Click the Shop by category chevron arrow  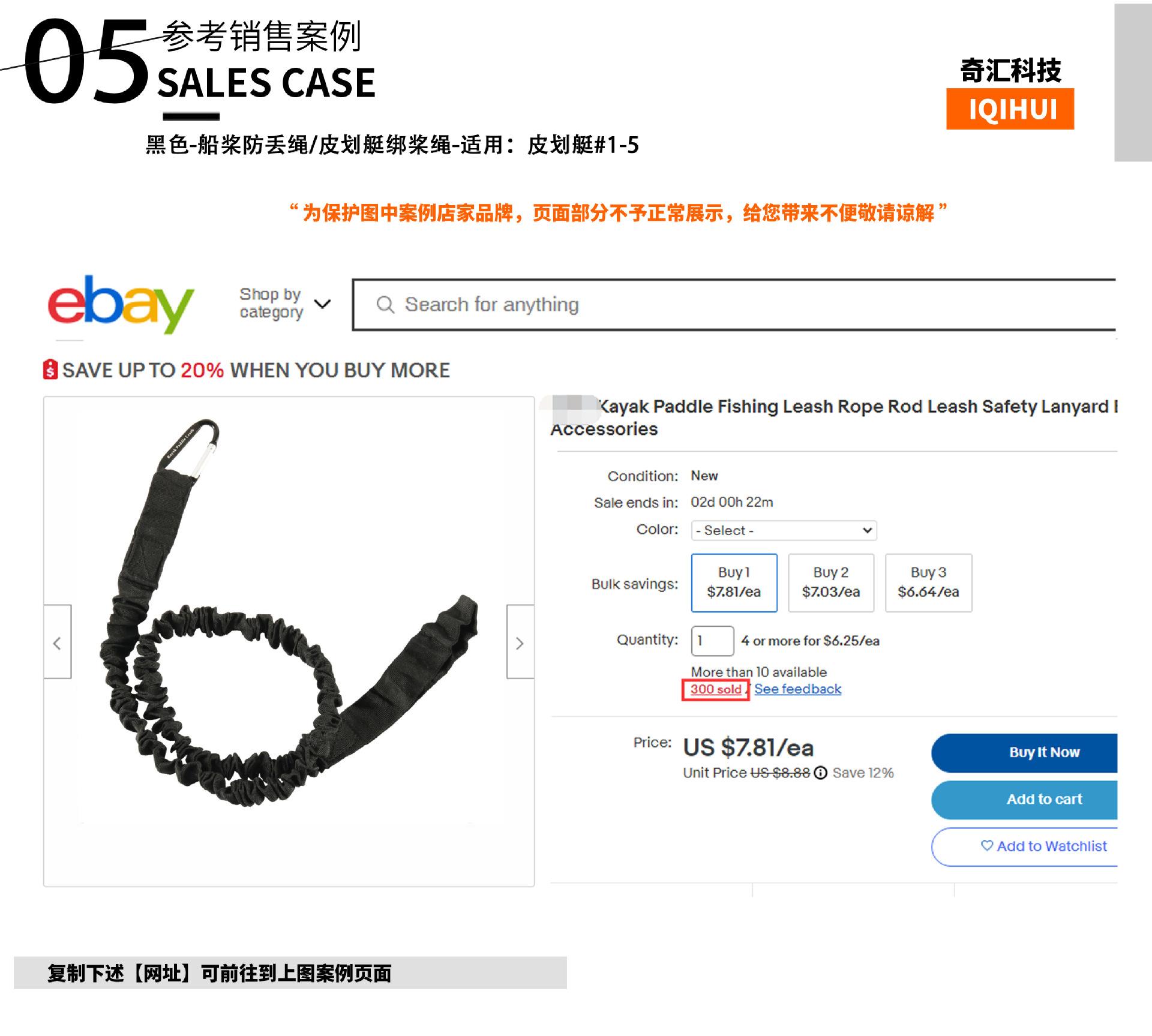(322, 304)
